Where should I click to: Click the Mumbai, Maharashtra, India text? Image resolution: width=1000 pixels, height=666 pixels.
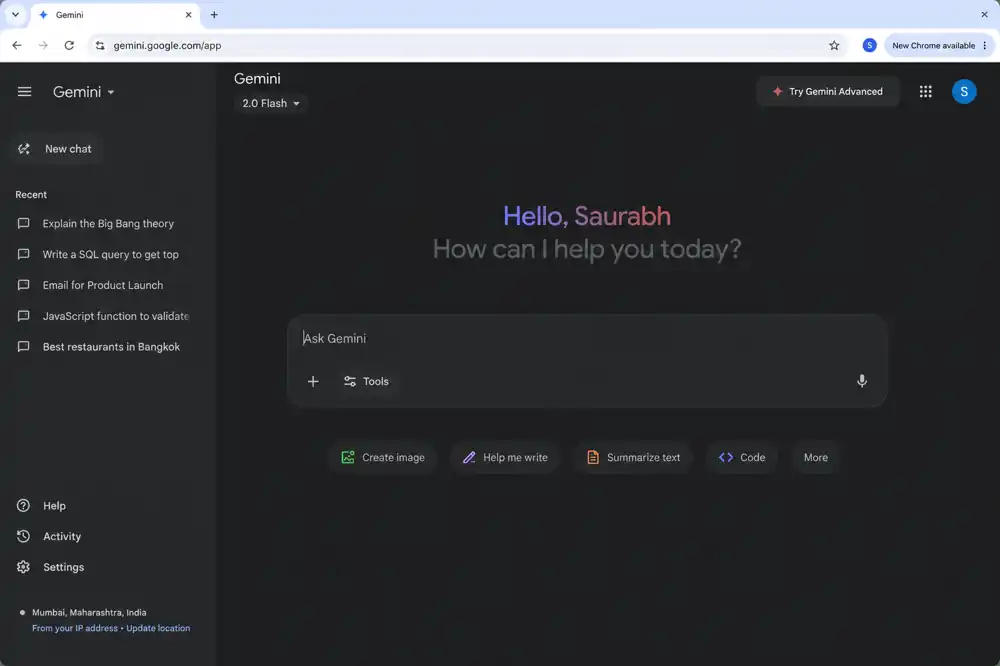89,612
